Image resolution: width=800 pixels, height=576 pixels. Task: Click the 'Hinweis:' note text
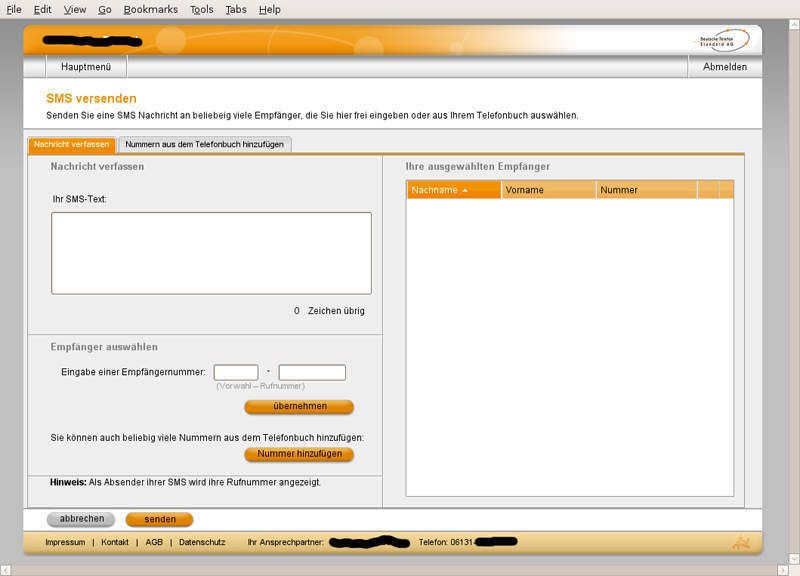(185, 482)
